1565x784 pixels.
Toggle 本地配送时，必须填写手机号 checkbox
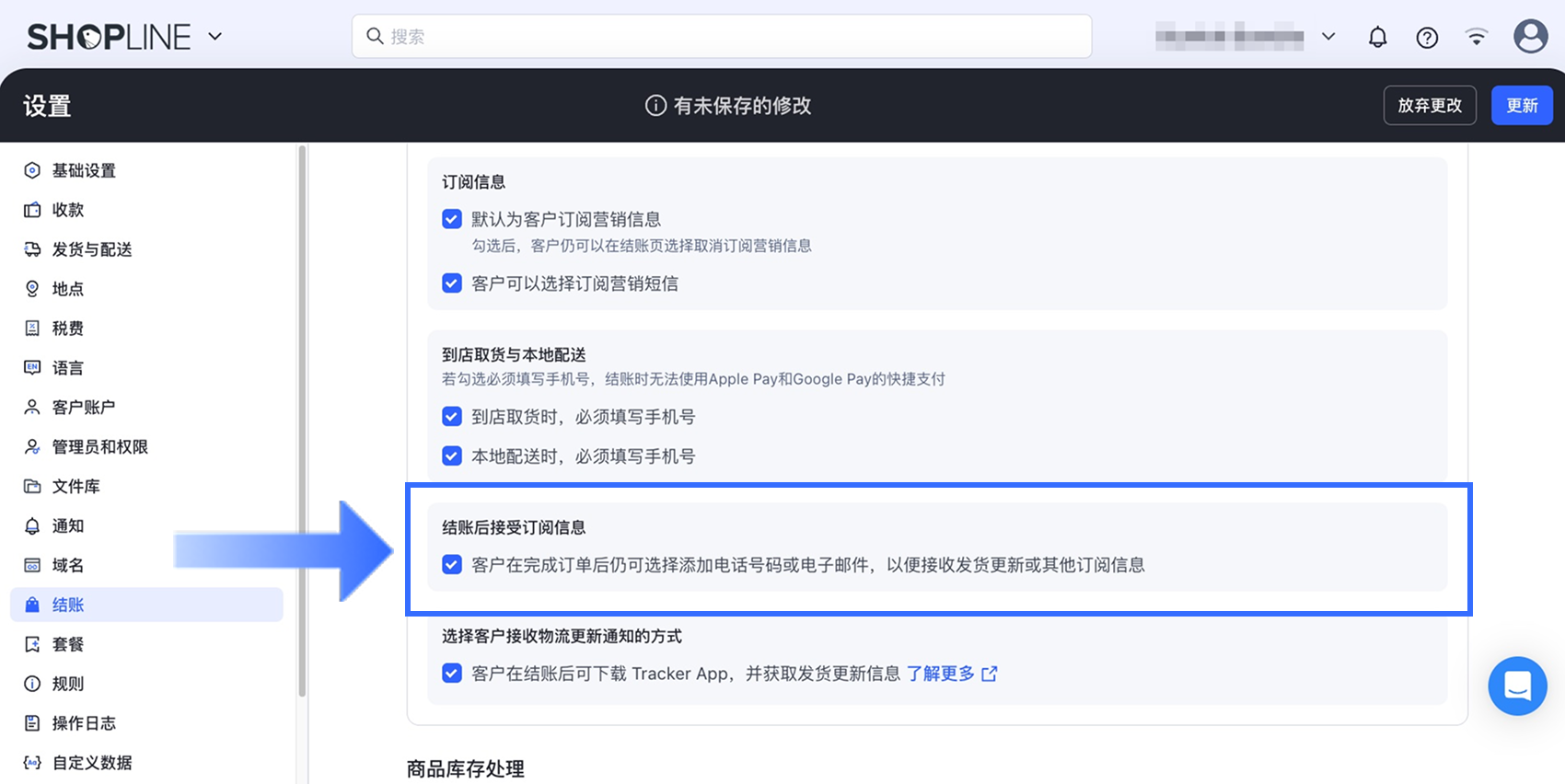[452, 455]
